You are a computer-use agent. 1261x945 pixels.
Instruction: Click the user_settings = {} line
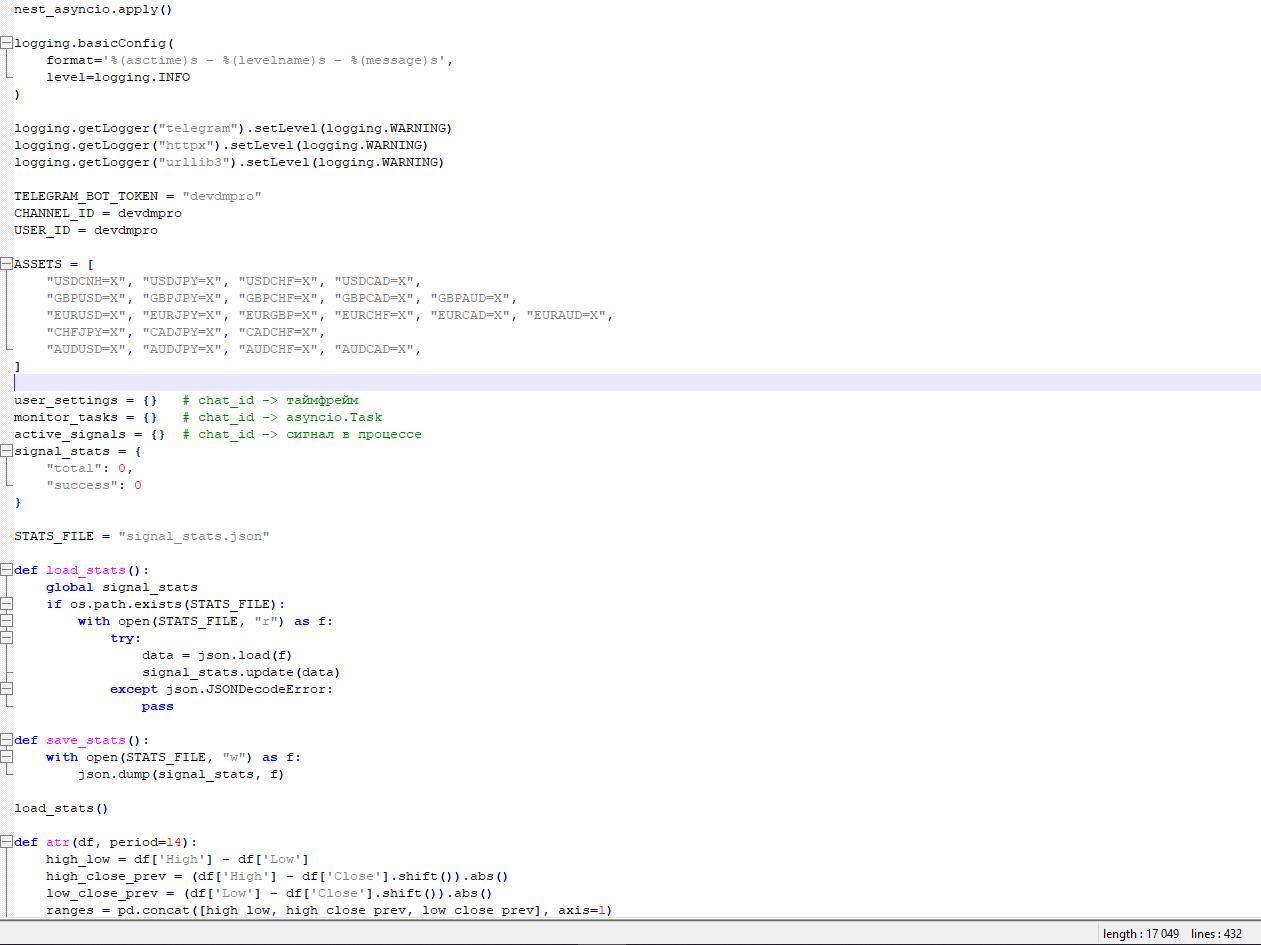coord(186,400)
